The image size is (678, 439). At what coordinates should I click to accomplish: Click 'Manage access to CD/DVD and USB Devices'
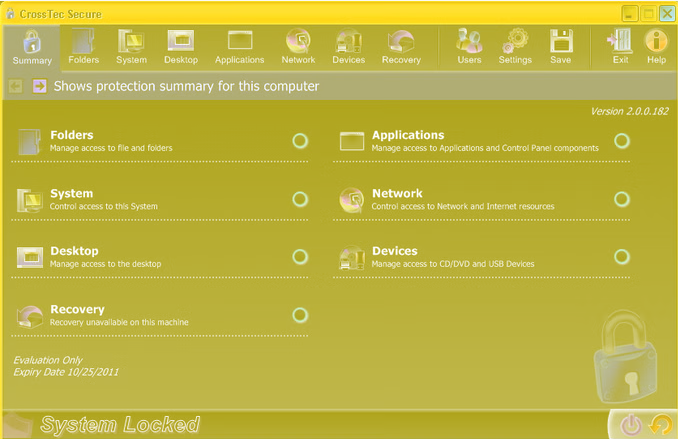(x=453, y=264)
